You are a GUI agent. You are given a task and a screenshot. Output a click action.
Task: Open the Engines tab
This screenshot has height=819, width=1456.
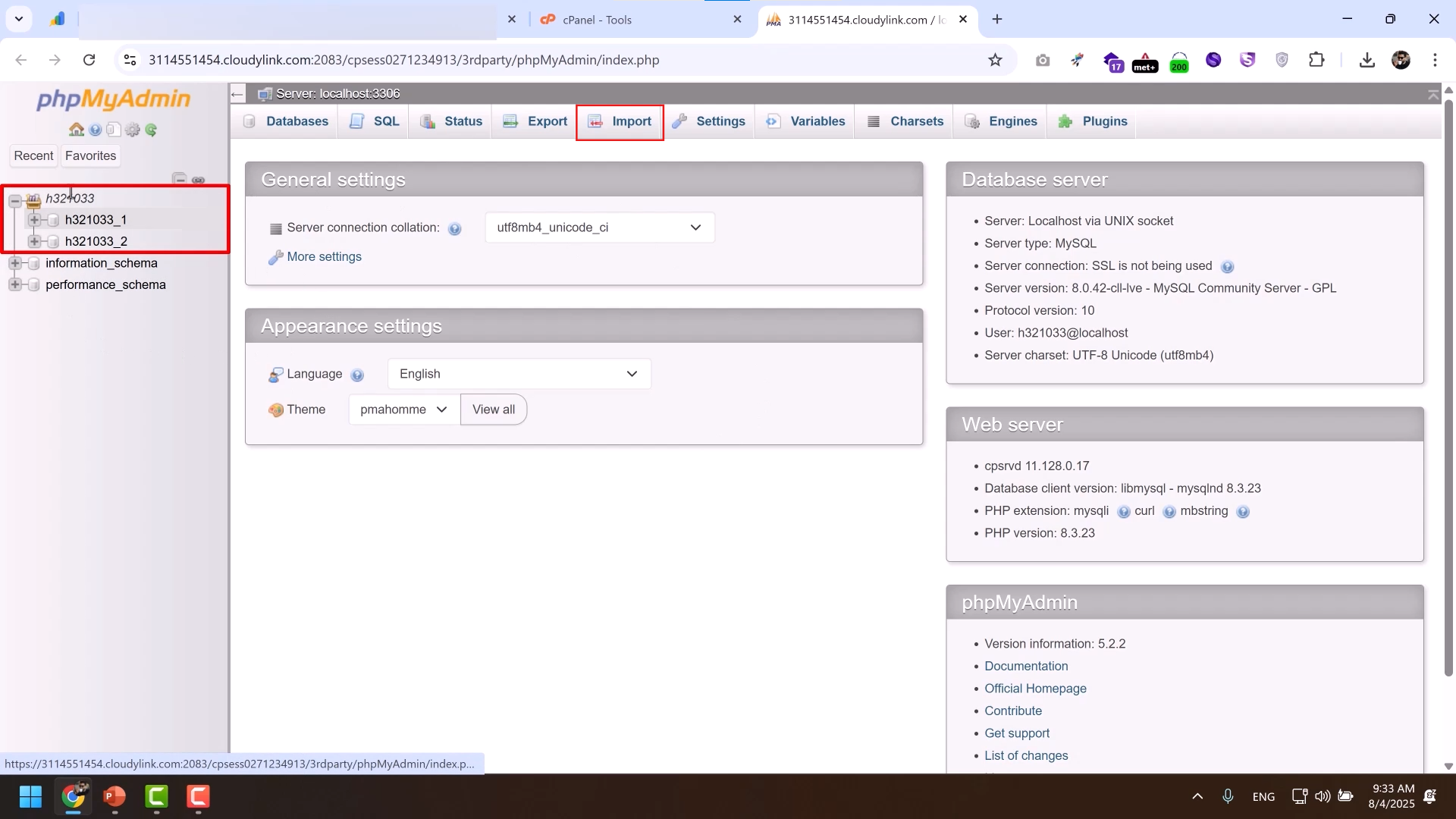[x=1000, y=121]
